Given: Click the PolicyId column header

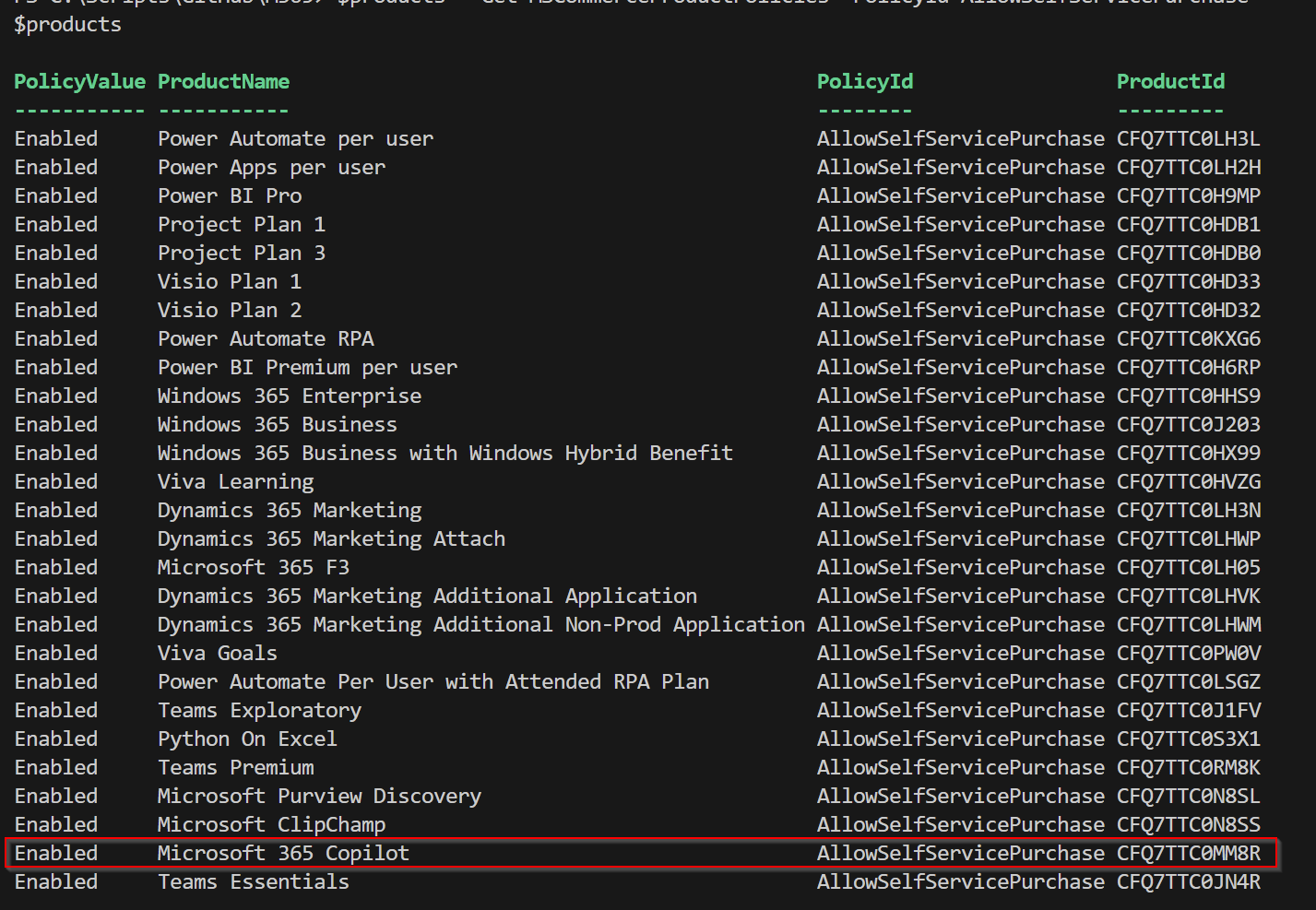Looking at the screenshot, I should click(864, 82).
